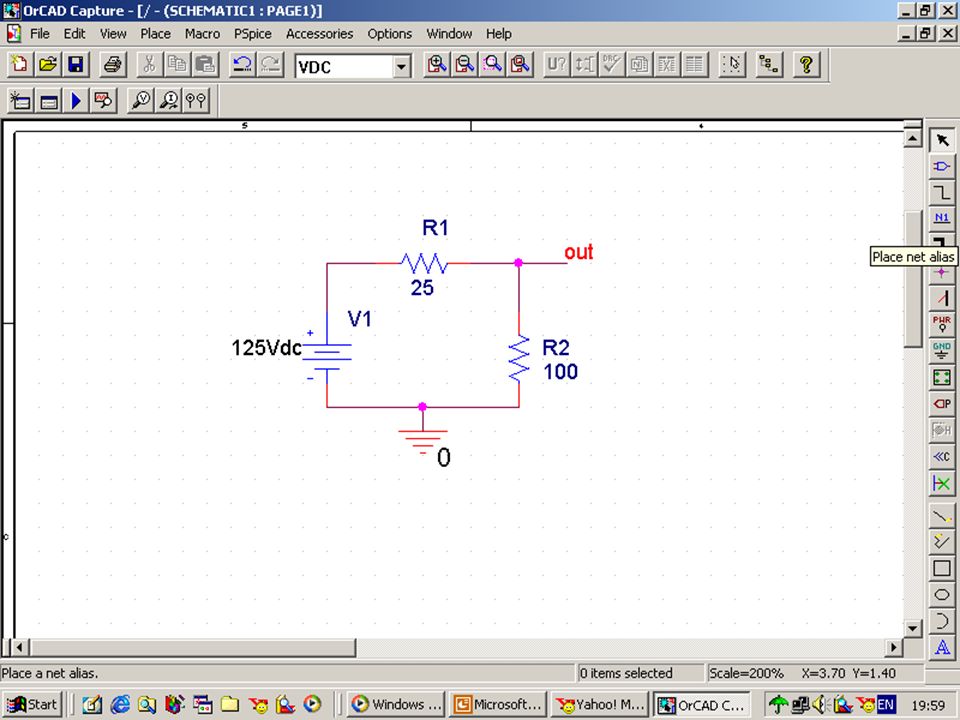This screenshot has width=960, height=720.
Task: Zoom in with the plus magnifier icon
Action: (437, 64)
